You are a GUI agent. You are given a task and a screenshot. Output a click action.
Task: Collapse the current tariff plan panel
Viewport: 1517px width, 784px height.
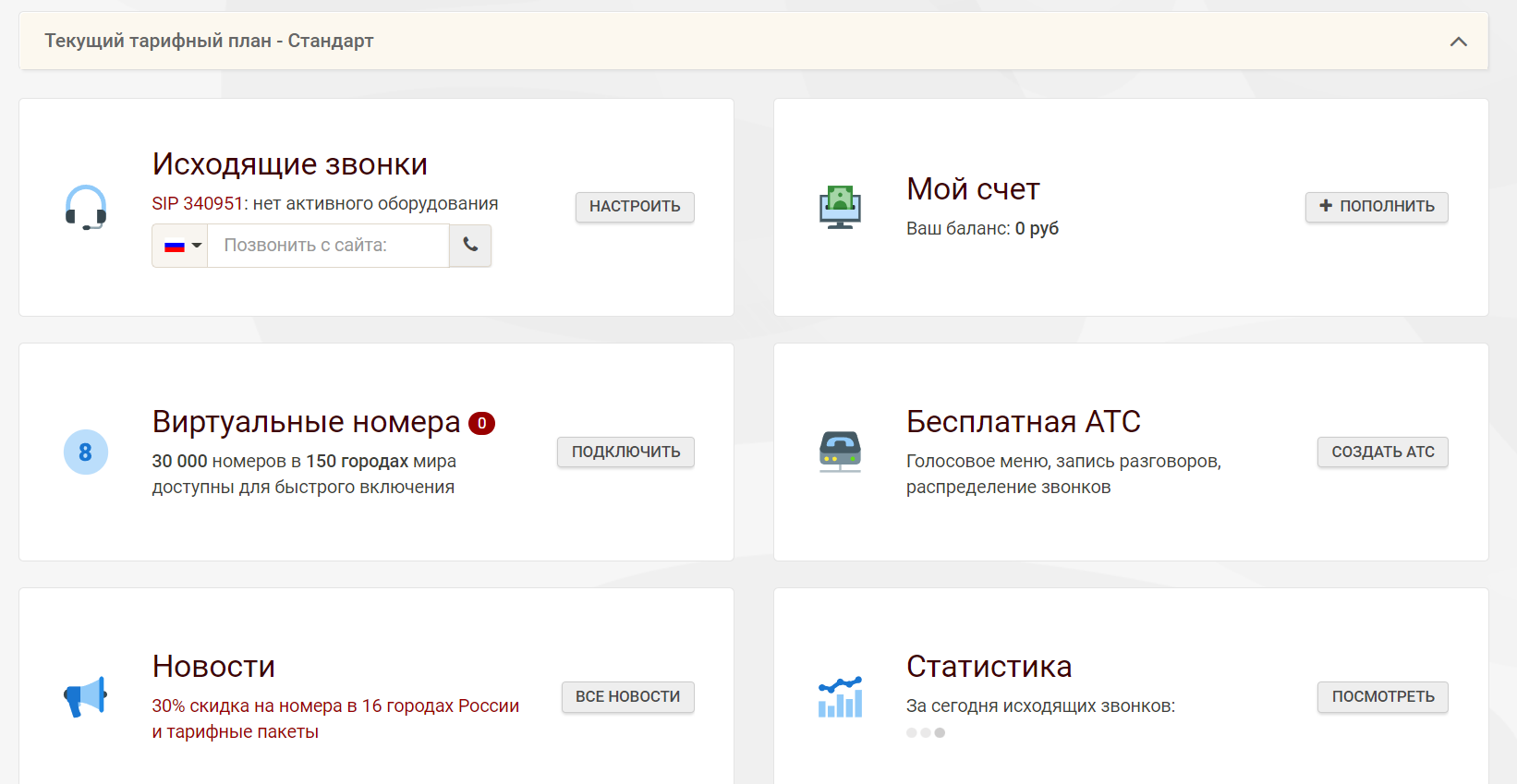tap(1458, 42)
